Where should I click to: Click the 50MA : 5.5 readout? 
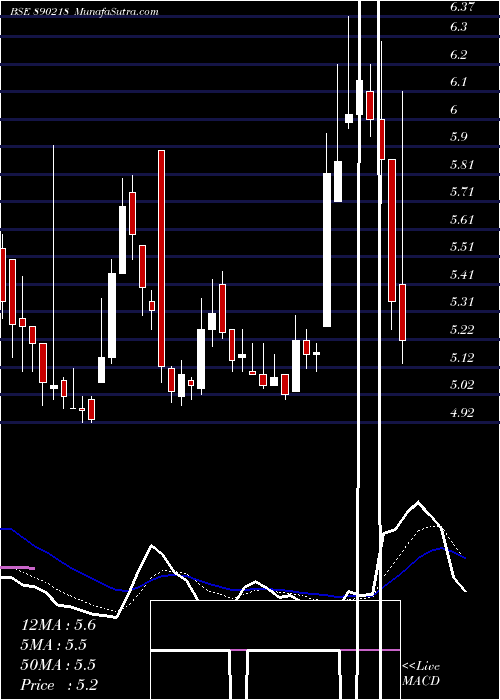point(58,665)
